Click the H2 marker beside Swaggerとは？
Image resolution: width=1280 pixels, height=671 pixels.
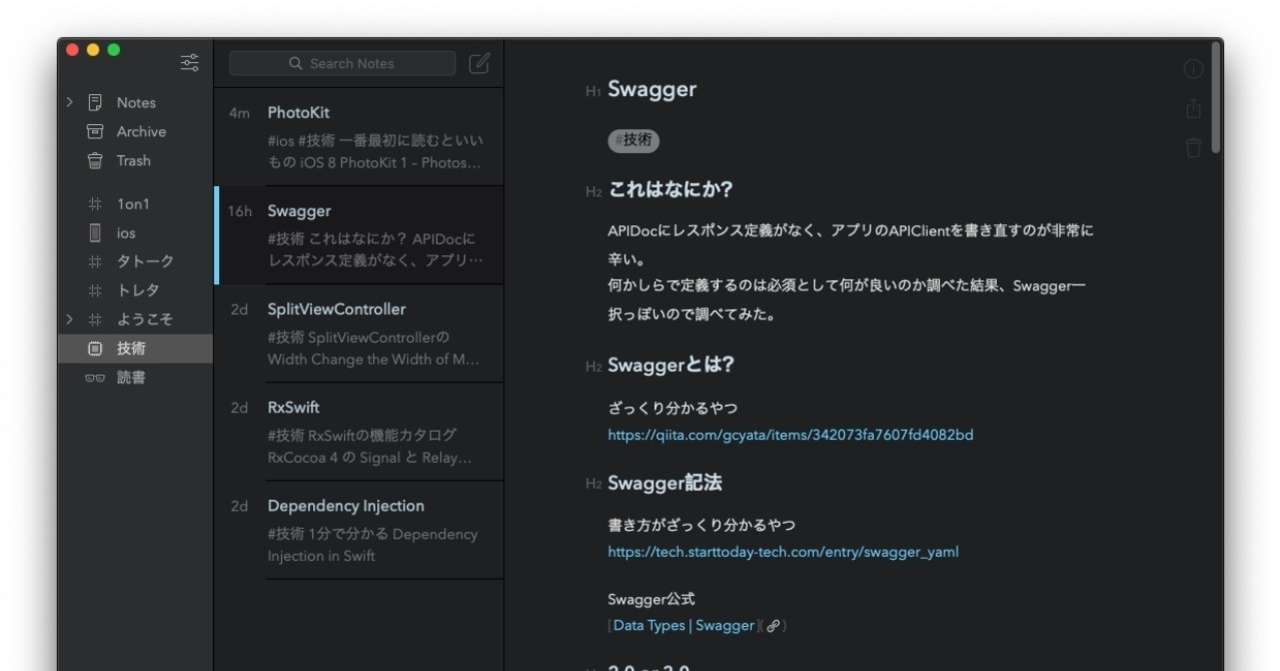[x=593, y=367]
